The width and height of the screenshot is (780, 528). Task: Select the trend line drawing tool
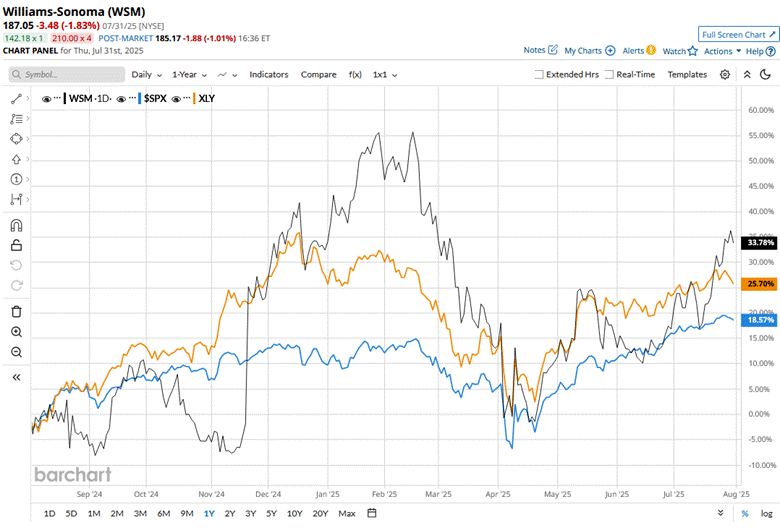16,99
